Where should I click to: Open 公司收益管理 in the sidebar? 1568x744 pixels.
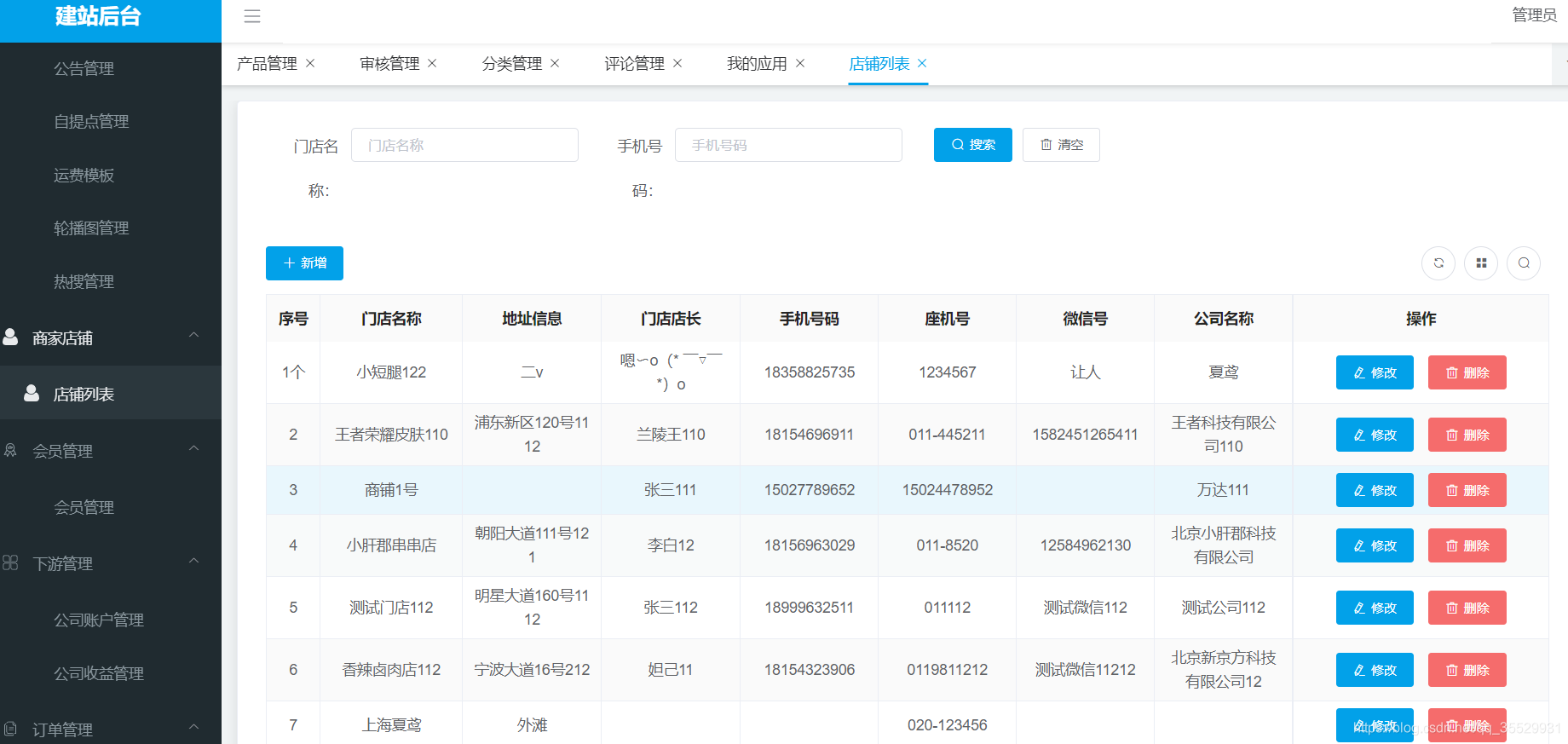[99, 673]
